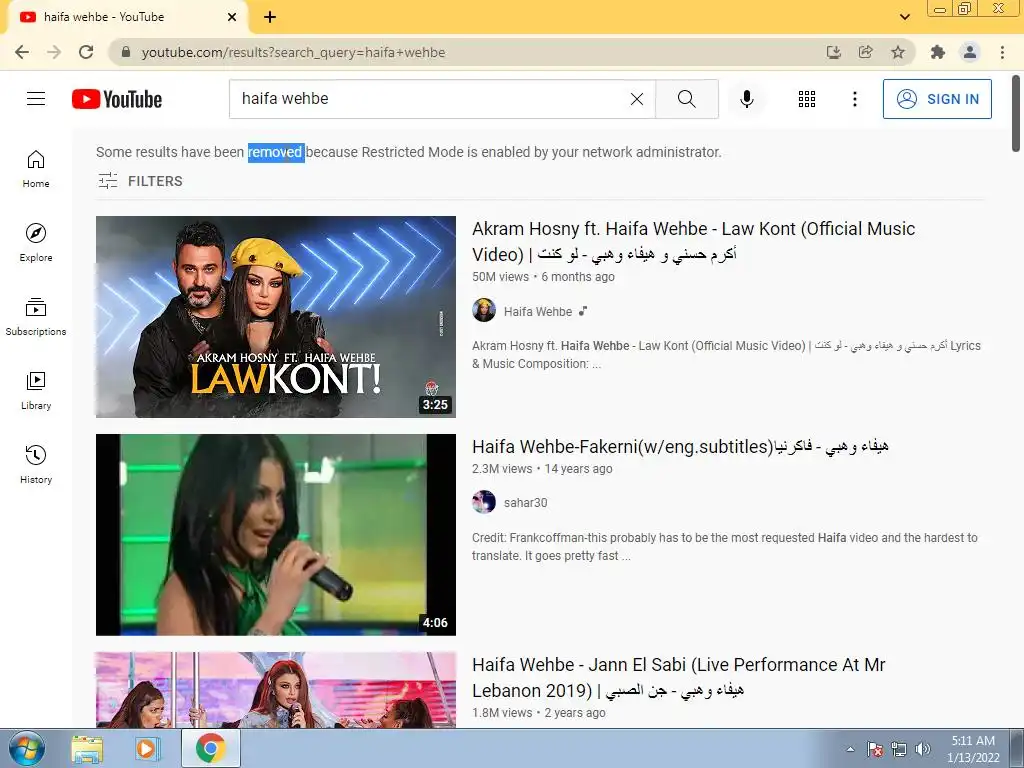The height and width of the screenshot is (768, 1024).
Task: Open the Chrome extensions puzzle icon
Action: click(x=938, y=52)
